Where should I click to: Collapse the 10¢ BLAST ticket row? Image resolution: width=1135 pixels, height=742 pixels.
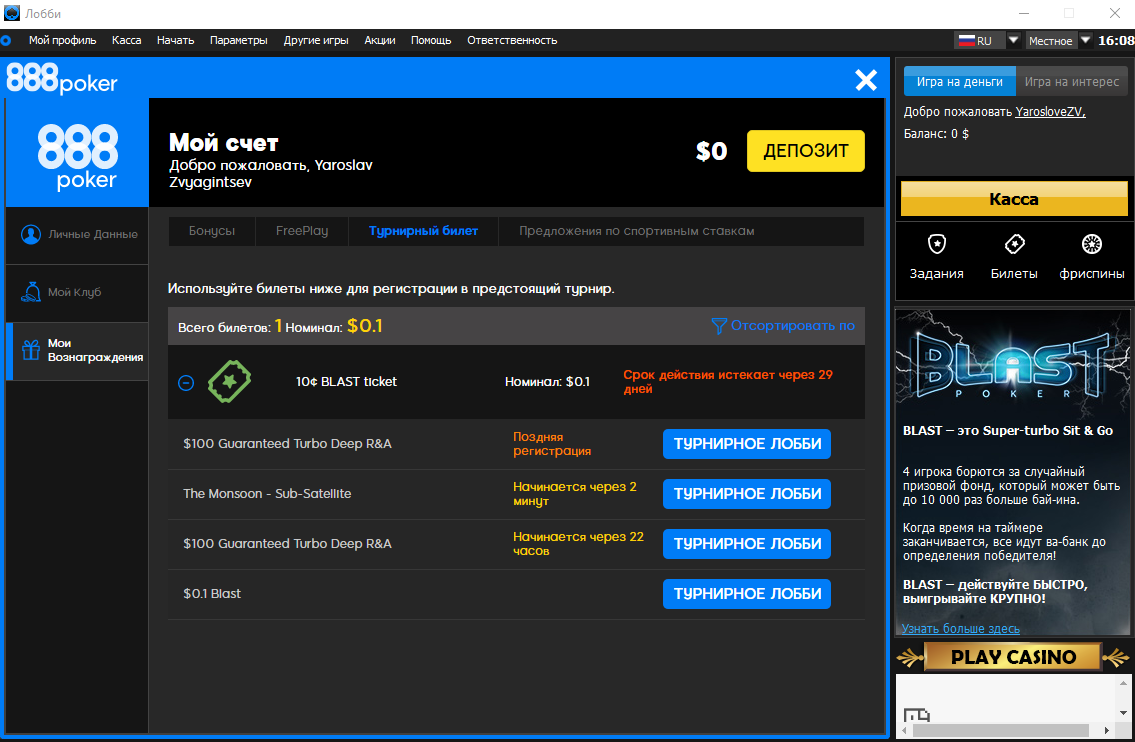(x=186, y=382)
